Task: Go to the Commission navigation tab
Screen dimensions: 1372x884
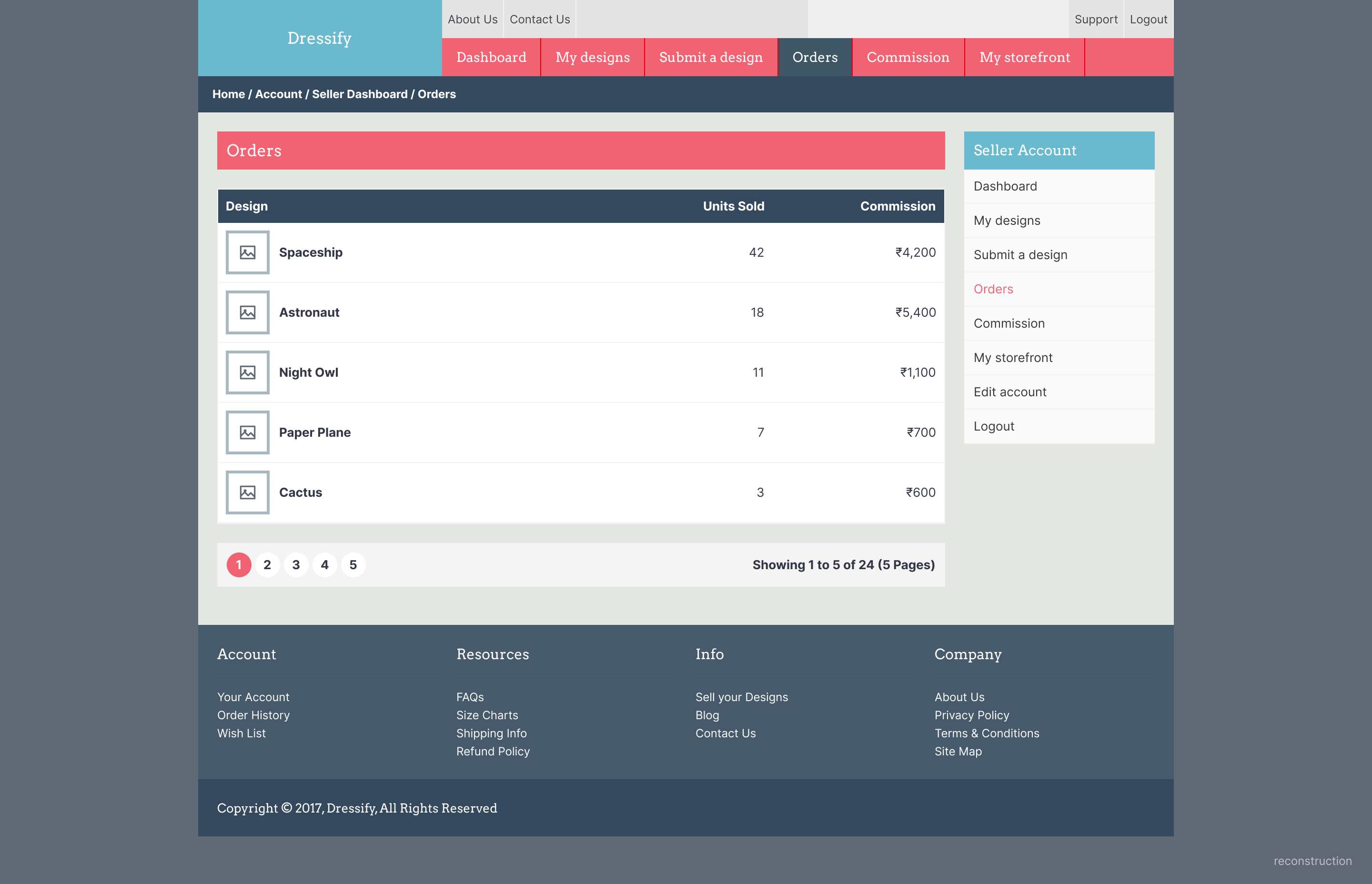Action: [908, 58]
